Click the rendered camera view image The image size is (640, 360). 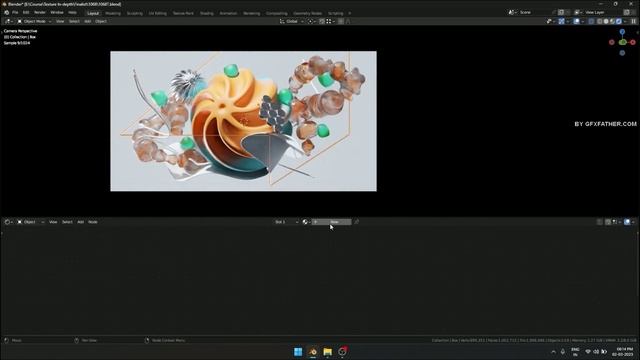(x=244, y=121)
